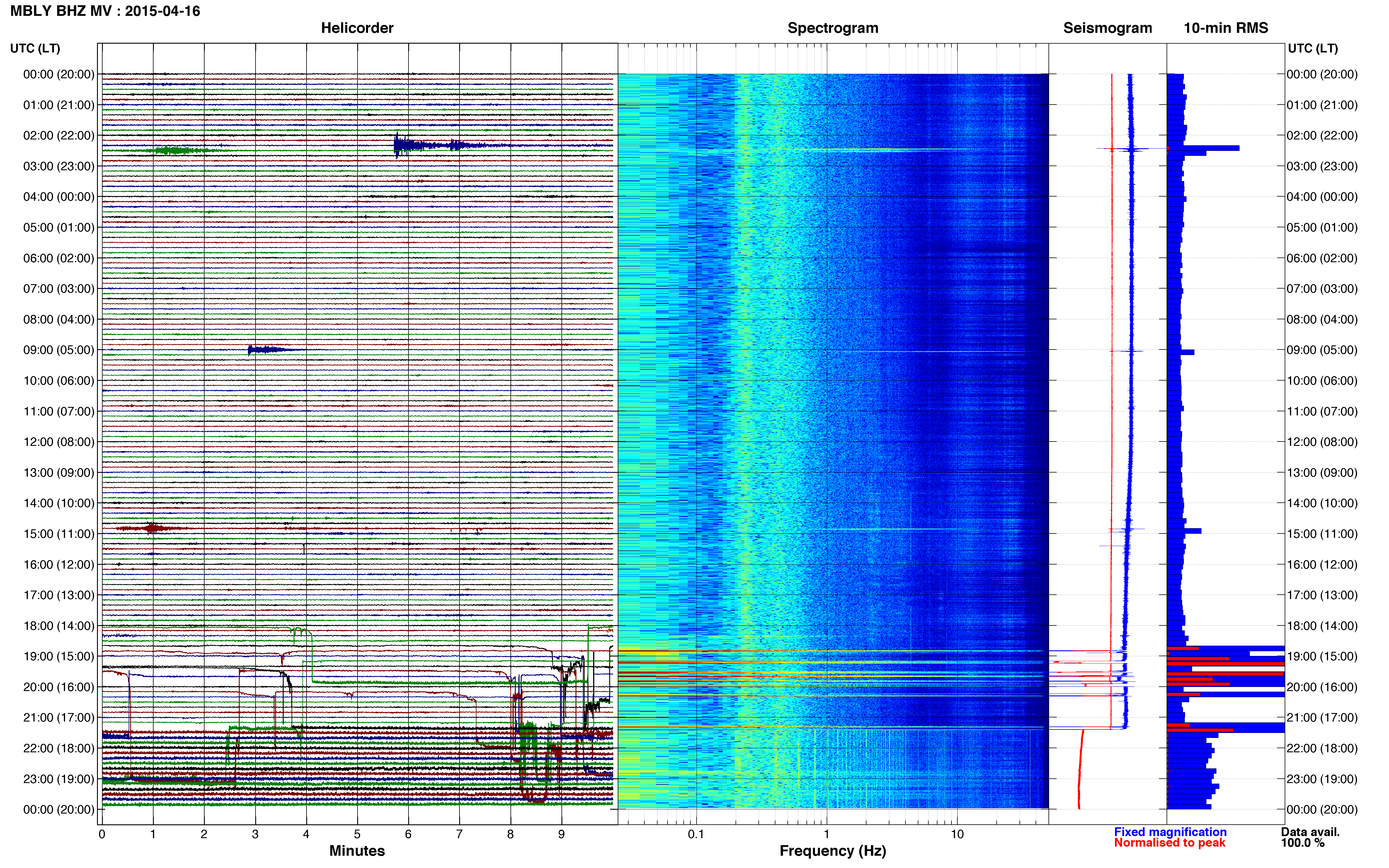
Task: Click minute tick label '5' on helicorder axis
Action: tap(357, 834)
